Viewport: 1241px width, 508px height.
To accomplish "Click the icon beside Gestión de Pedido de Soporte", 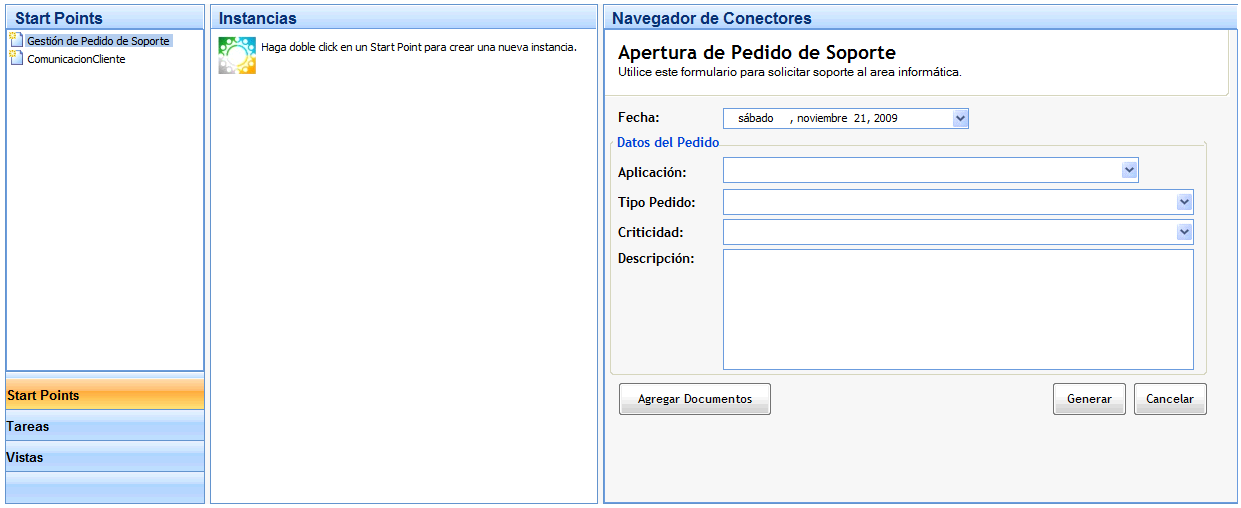I will [x=15, y=41].
